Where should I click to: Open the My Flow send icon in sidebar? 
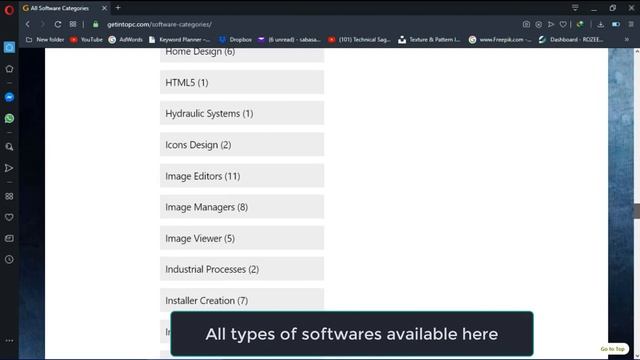pyautogui.click(x=9, y=168)
